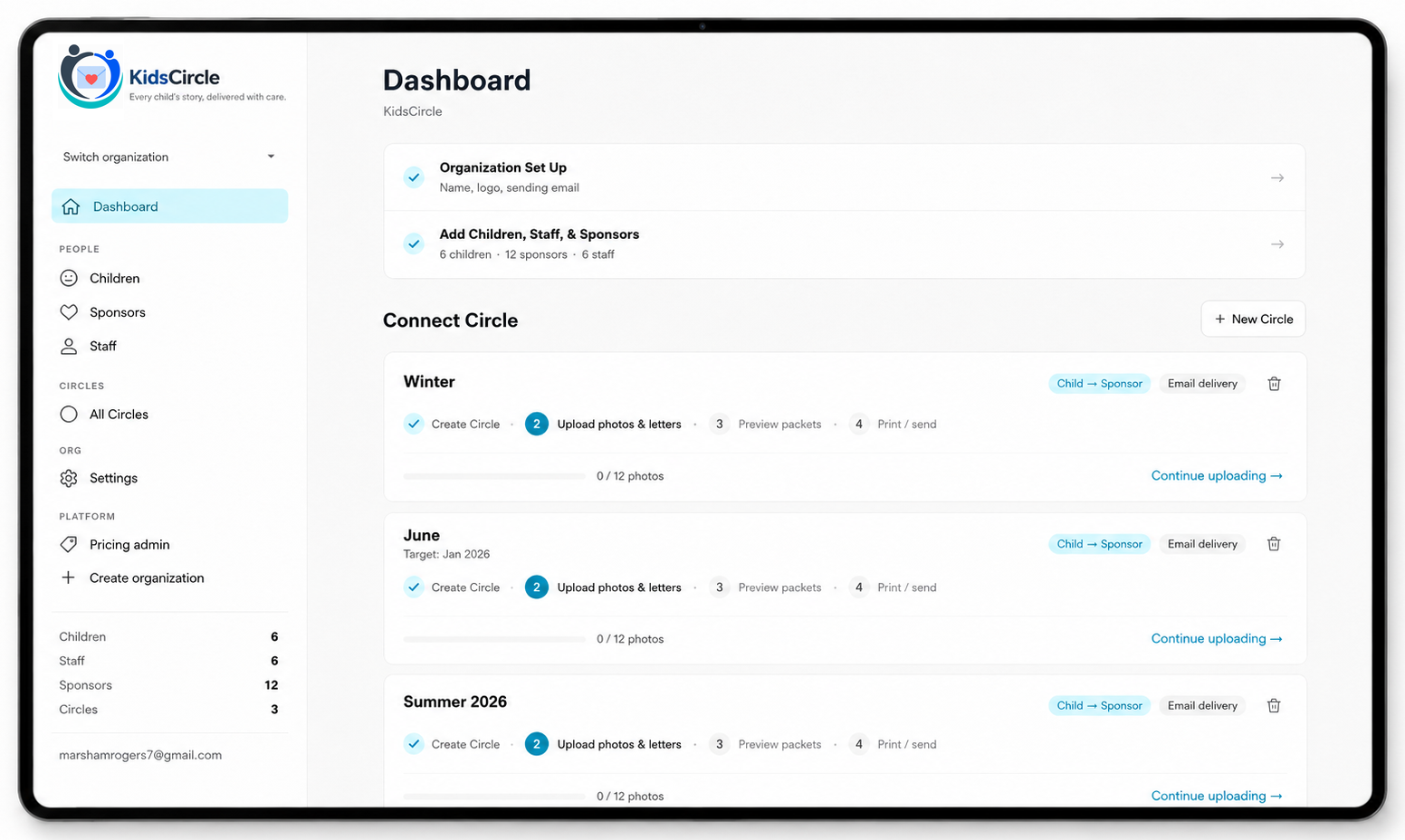Click the All Circles circle icon
The width and height of the screenshot is (1405, 840).
[69, 415]
